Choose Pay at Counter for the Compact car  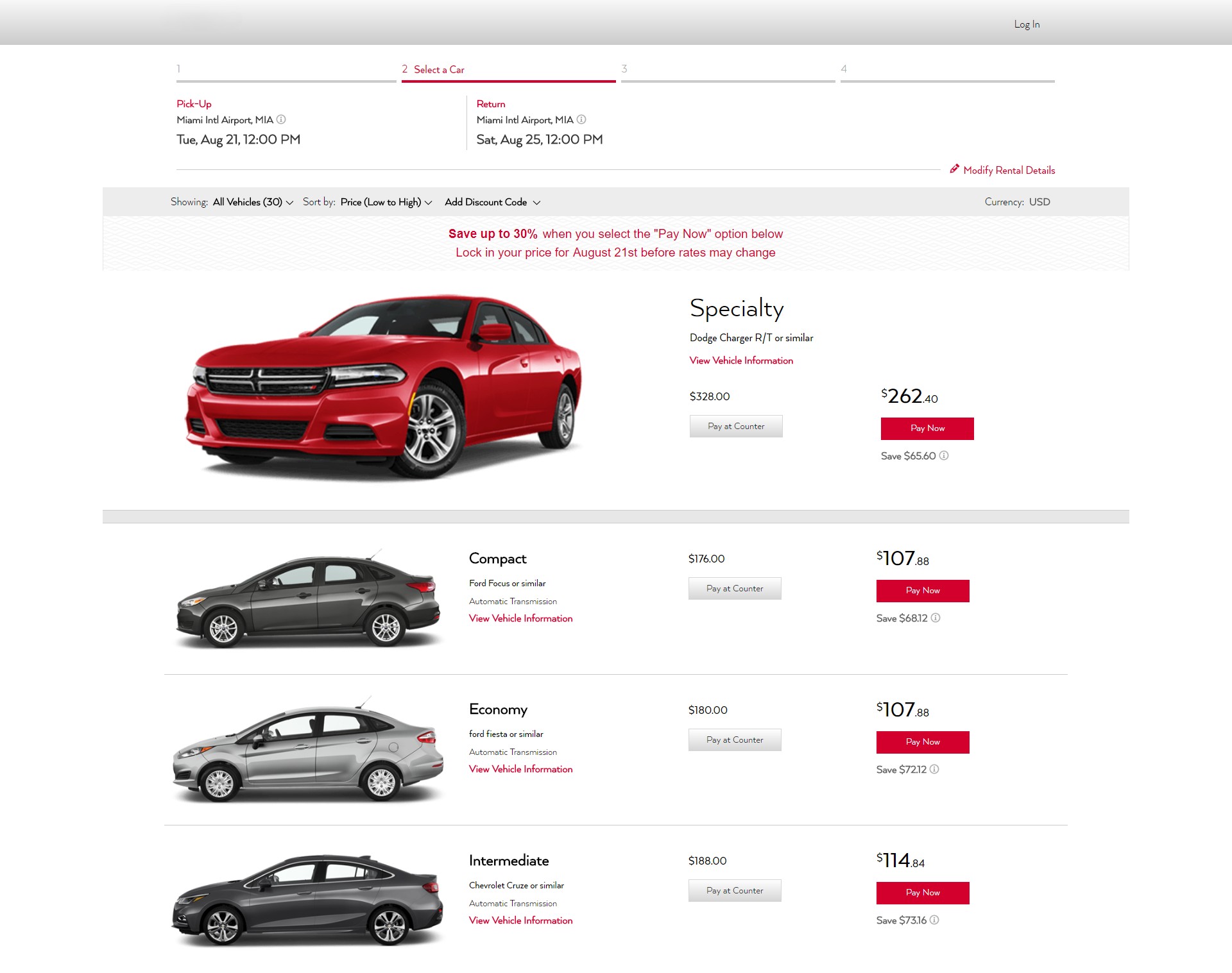[734, 588]
